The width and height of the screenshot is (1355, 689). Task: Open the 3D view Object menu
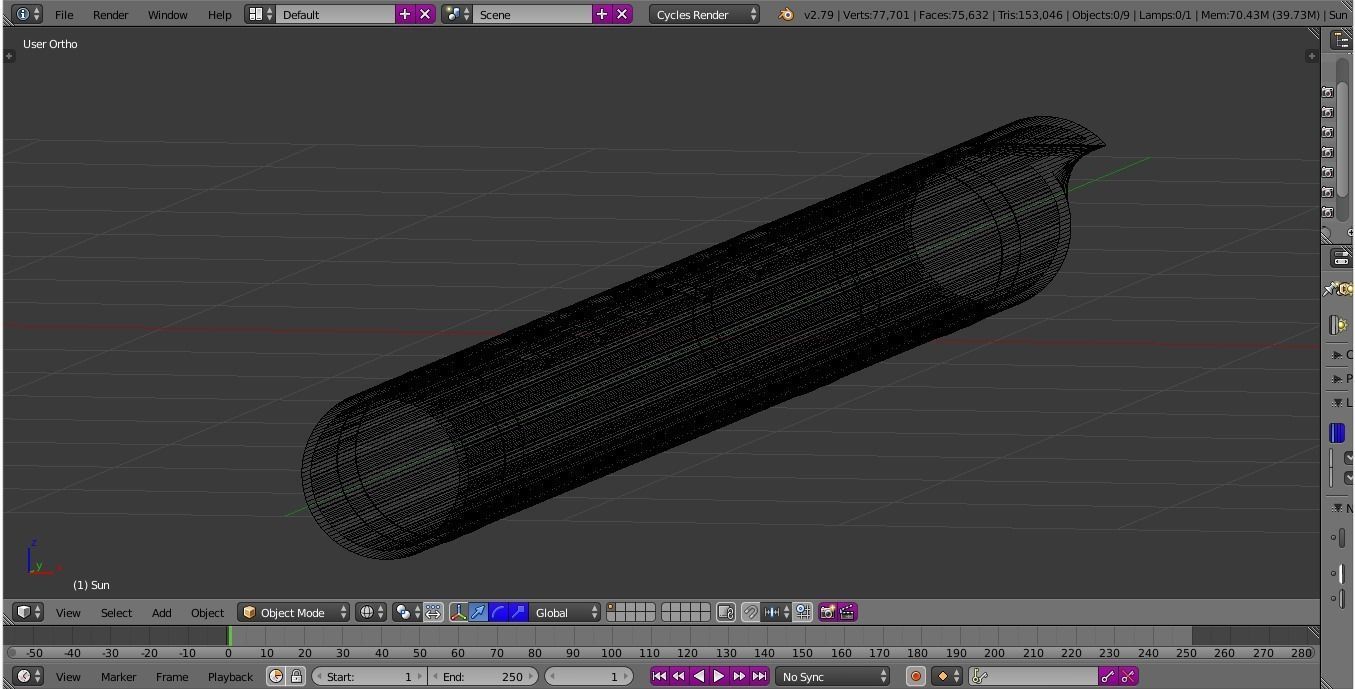point(207,612)
